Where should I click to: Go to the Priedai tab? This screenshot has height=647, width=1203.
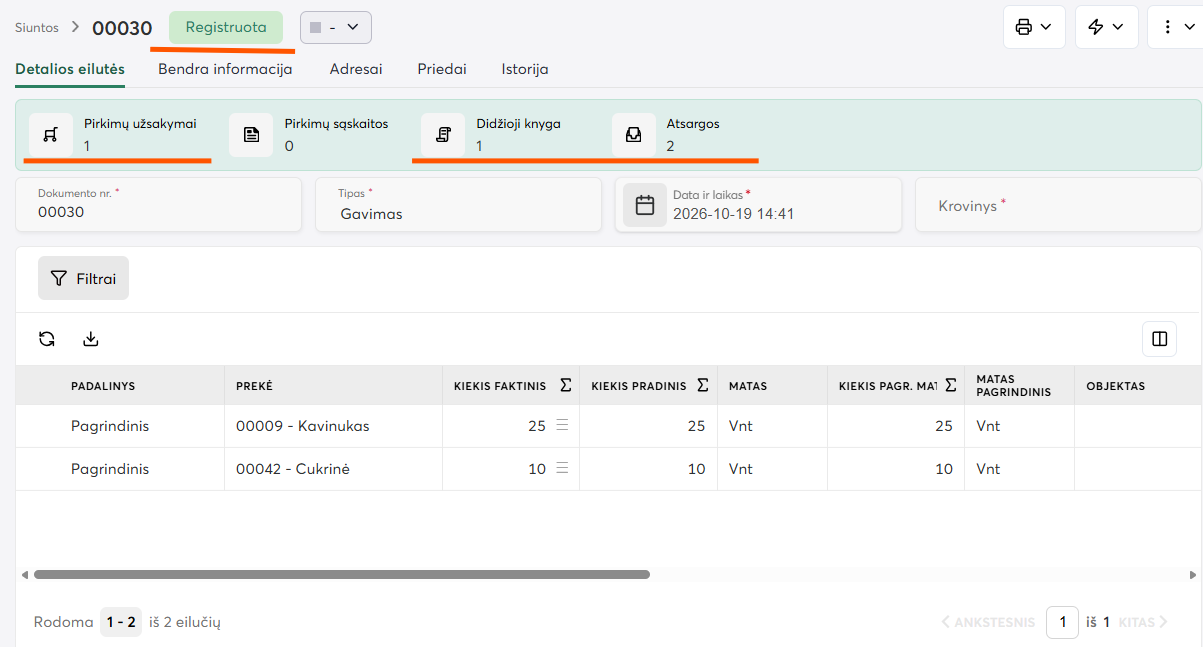(442, 70)
